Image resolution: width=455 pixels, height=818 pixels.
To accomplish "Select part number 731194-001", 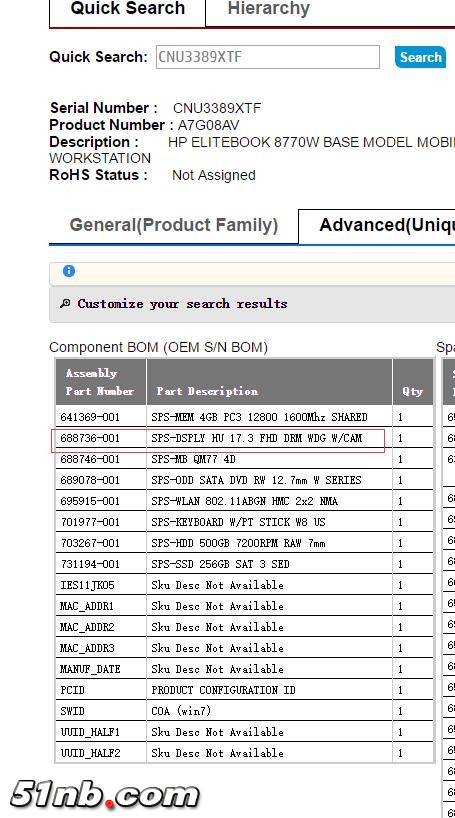I will [90, 564].
